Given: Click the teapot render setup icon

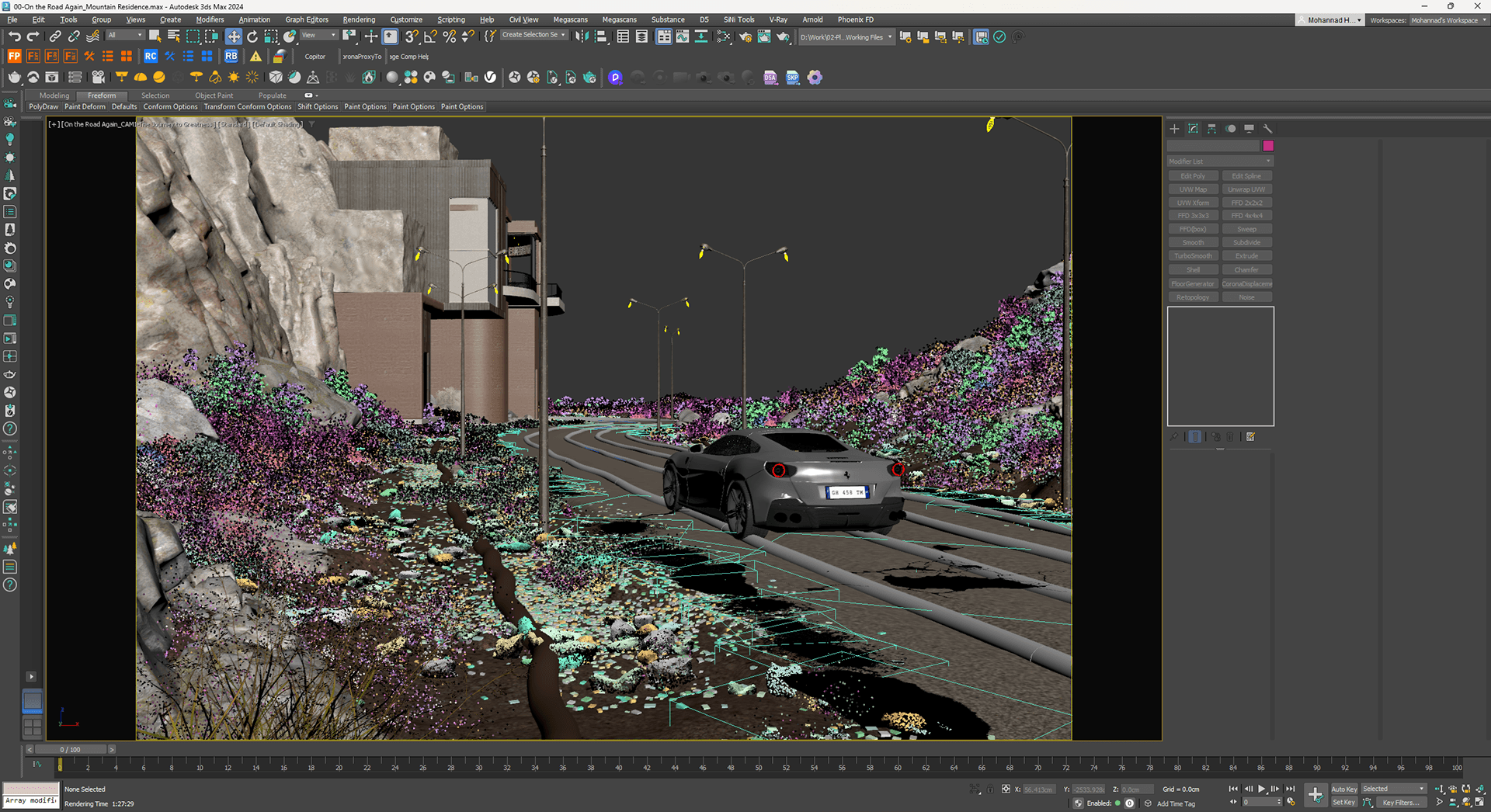Looking at the screenshot, I should coord(745,36).
